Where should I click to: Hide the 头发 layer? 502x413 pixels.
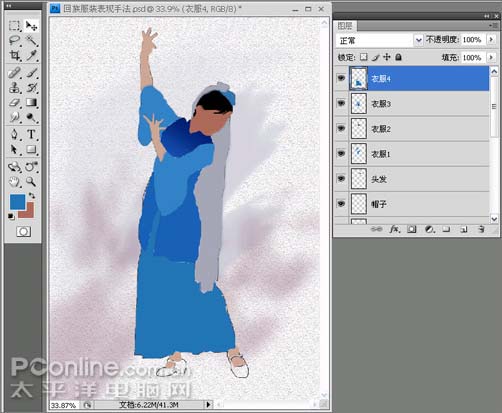[341, 179]
